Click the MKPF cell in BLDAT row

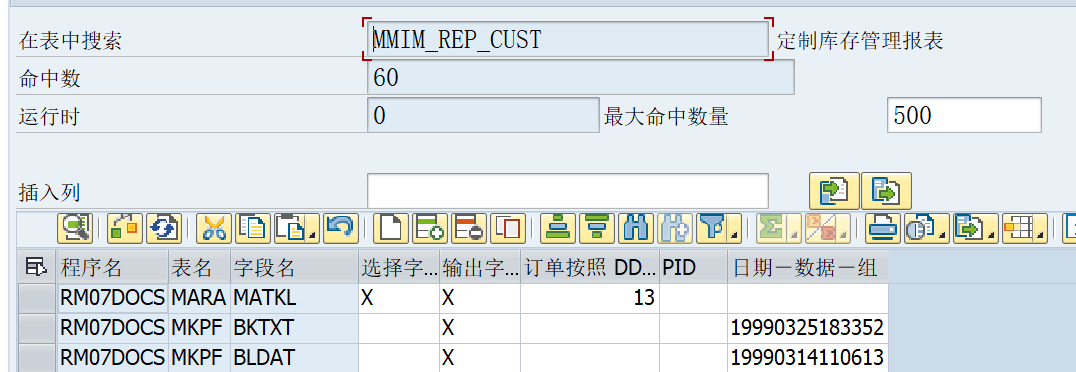point(199,358)
